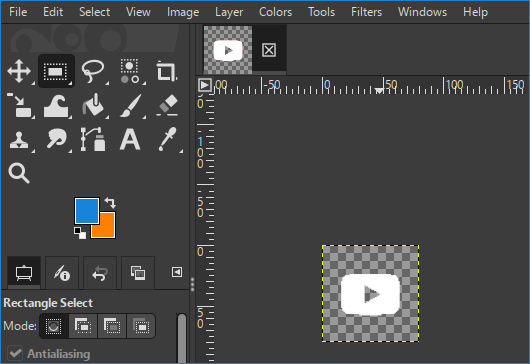This screenshot has height=364, width=530.
Task: Toggle the Antialiasing checkbox
Action: (15, 354)
